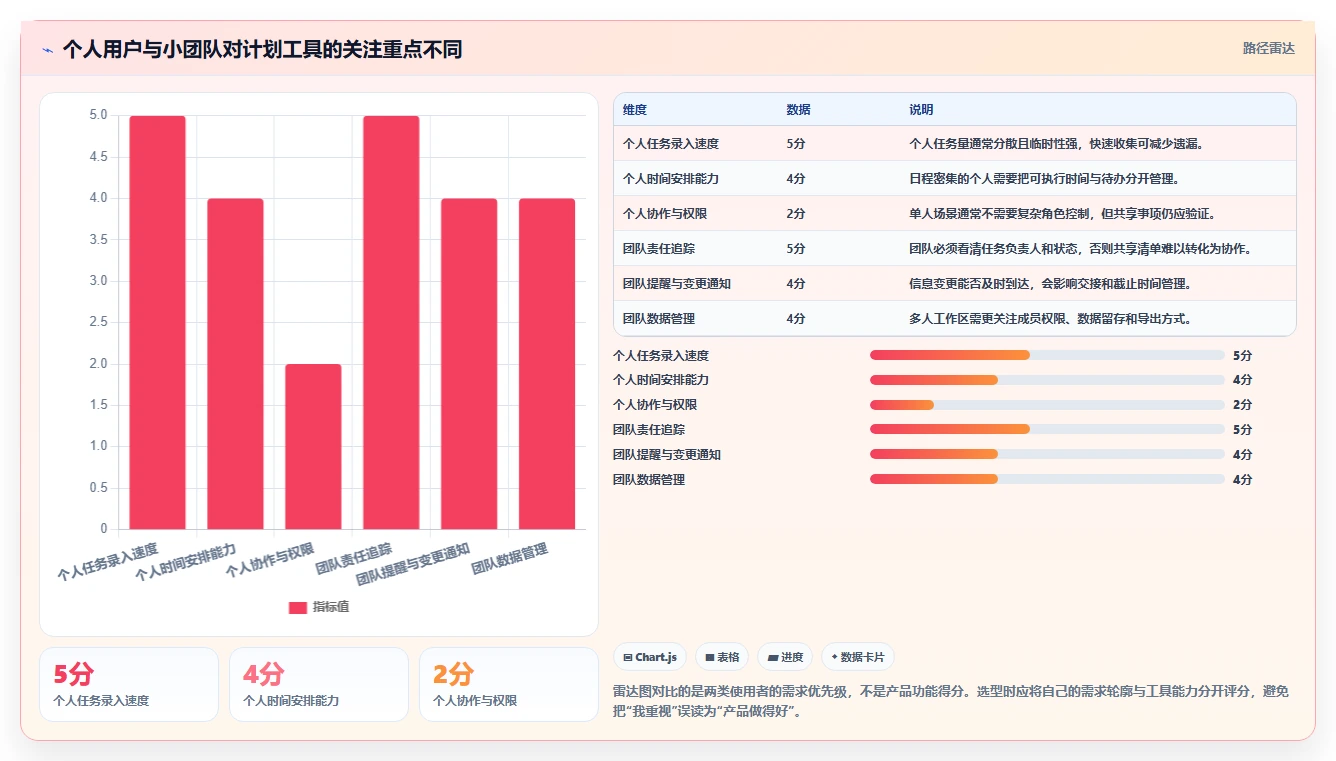
Task: Click the 团队责任追踪 progress bar
Action: [1047, 429]
